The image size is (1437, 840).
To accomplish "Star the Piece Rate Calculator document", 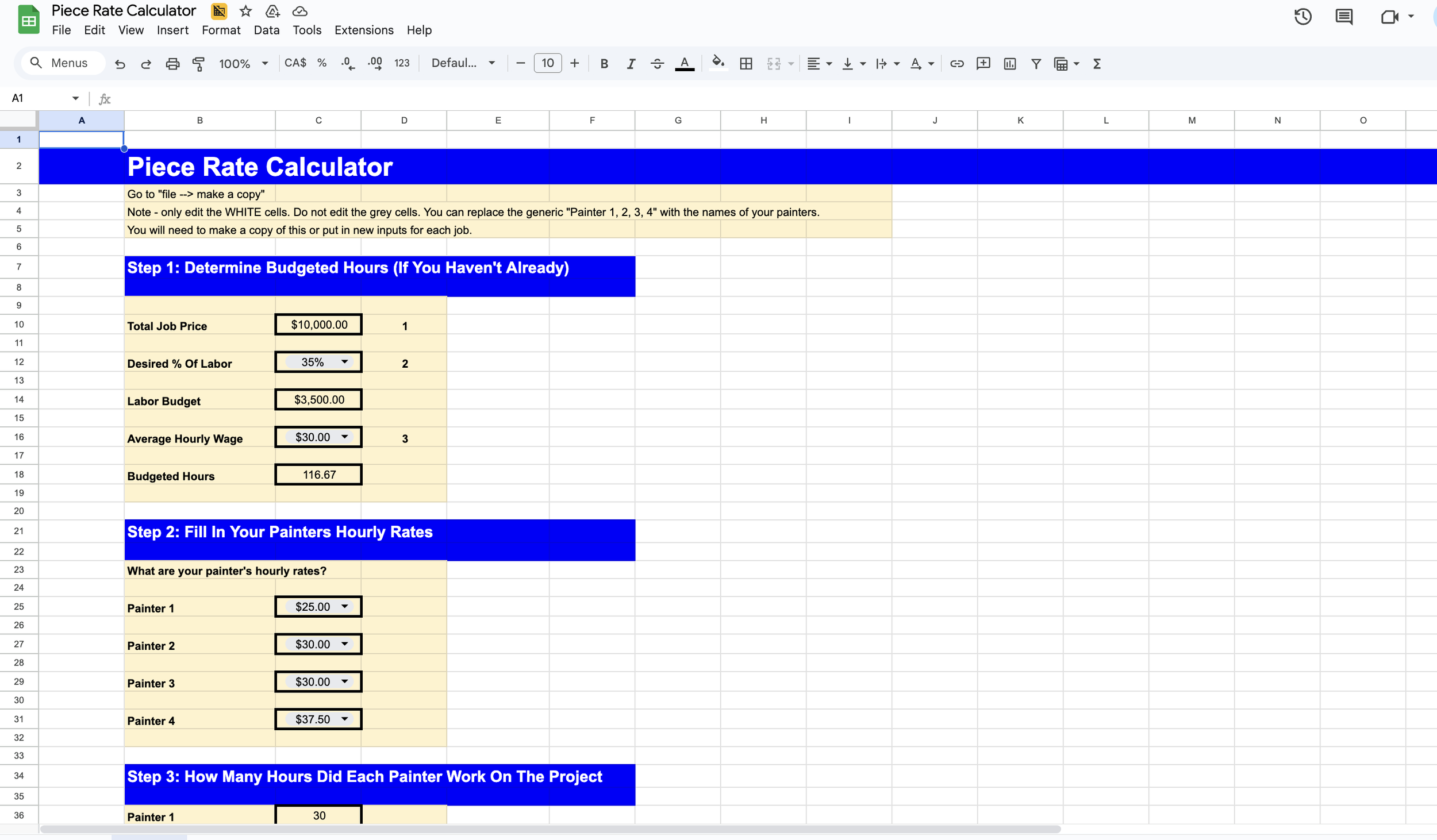I will 245,11.
